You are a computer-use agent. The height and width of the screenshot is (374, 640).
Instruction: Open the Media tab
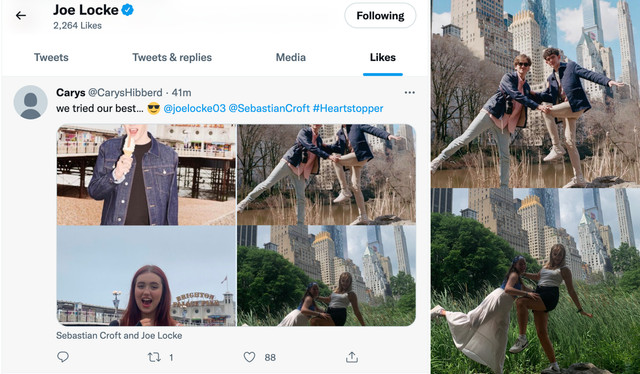(291, 58)
